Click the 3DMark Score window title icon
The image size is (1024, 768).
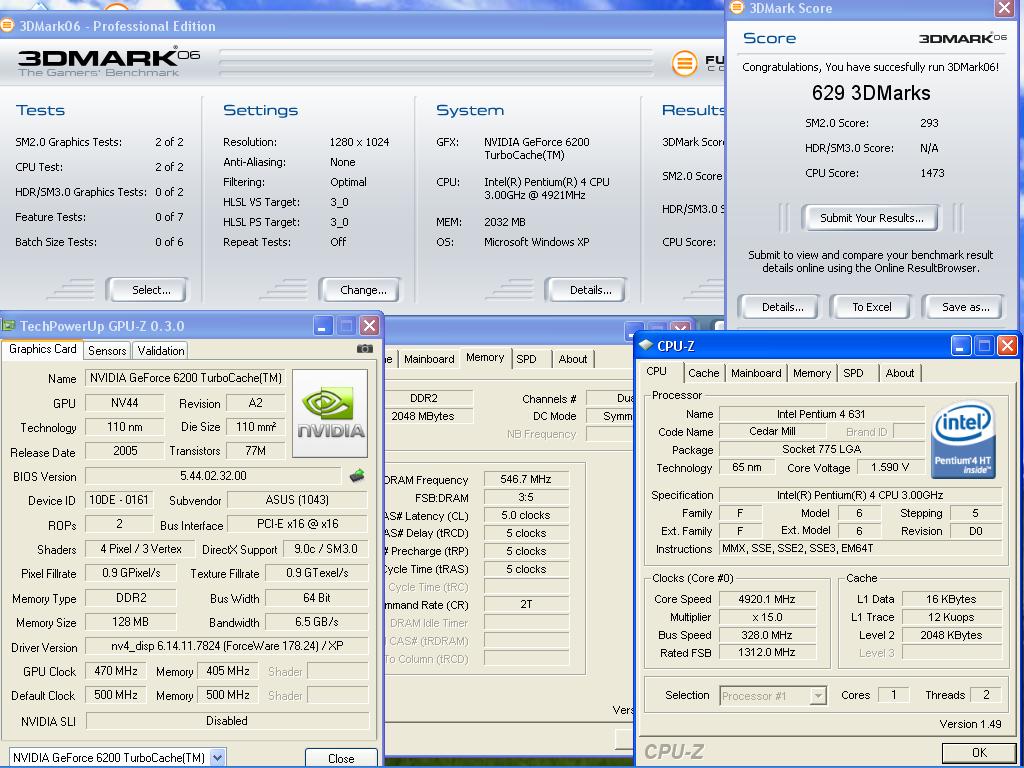(737, 8)
